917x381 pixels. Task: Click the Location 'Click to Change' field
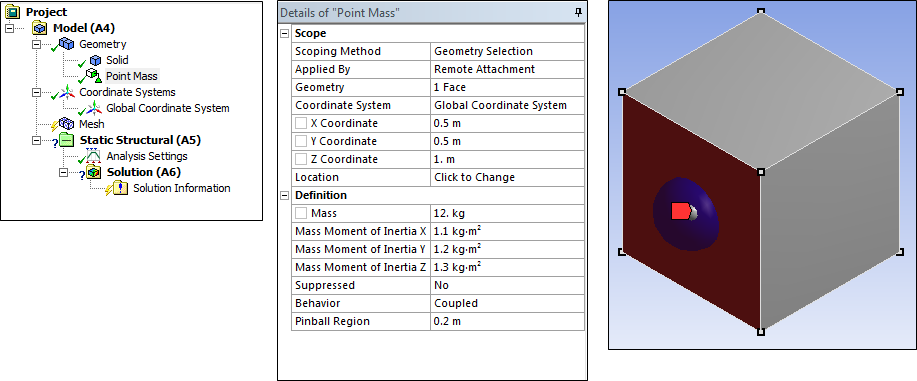507,177
